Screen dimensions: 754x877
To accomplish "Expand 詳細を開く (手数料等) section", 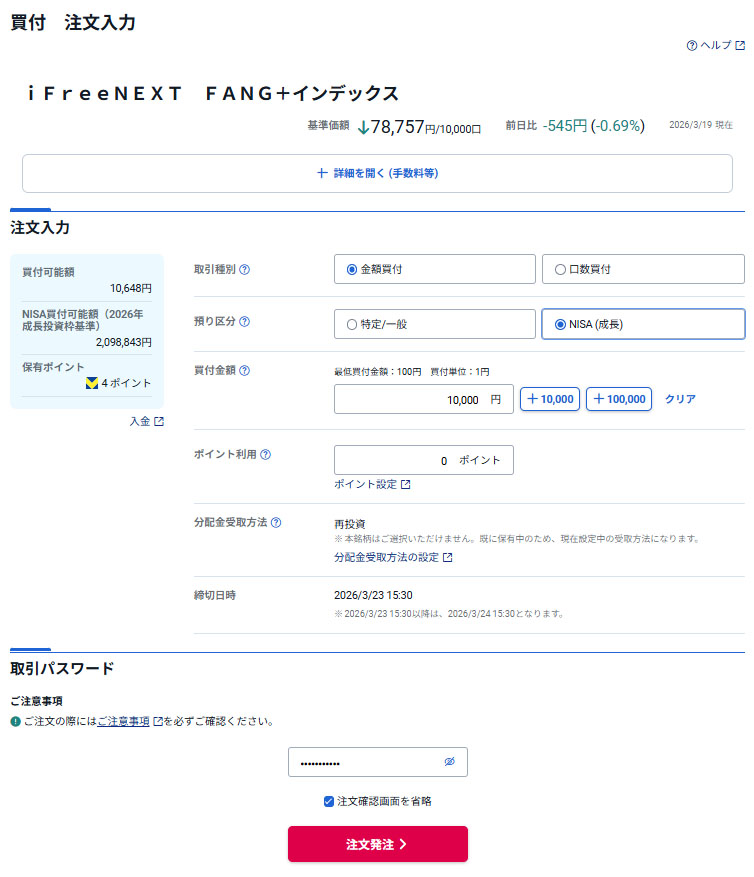I will (377, 173).
